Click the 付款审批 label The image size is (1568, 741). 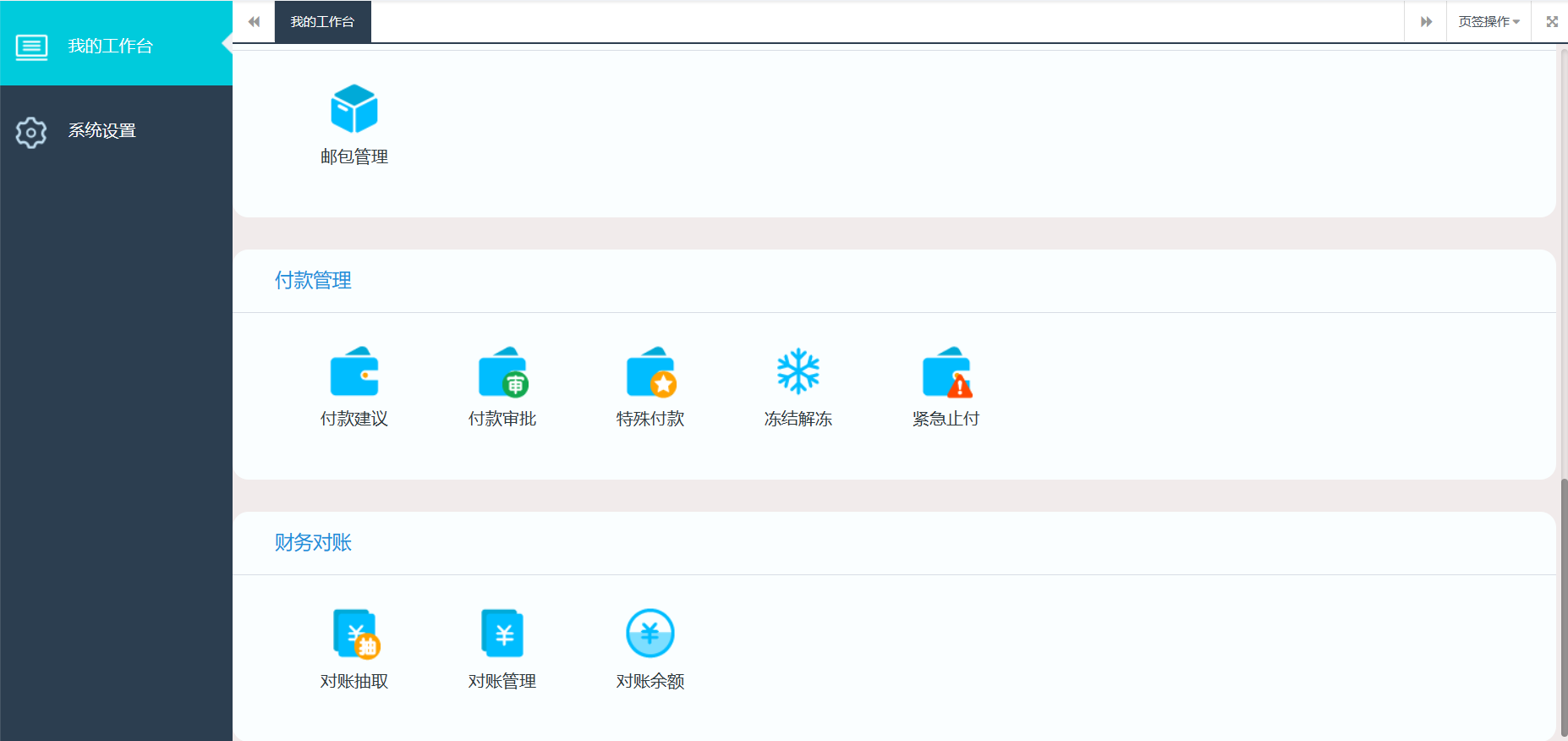click(x=502, y=420)
